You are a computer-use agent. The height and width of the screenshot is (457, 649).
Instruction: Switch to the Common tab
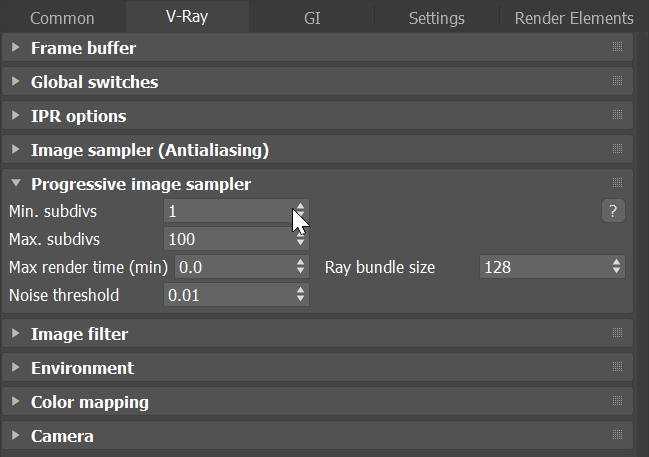coord(62,18)
